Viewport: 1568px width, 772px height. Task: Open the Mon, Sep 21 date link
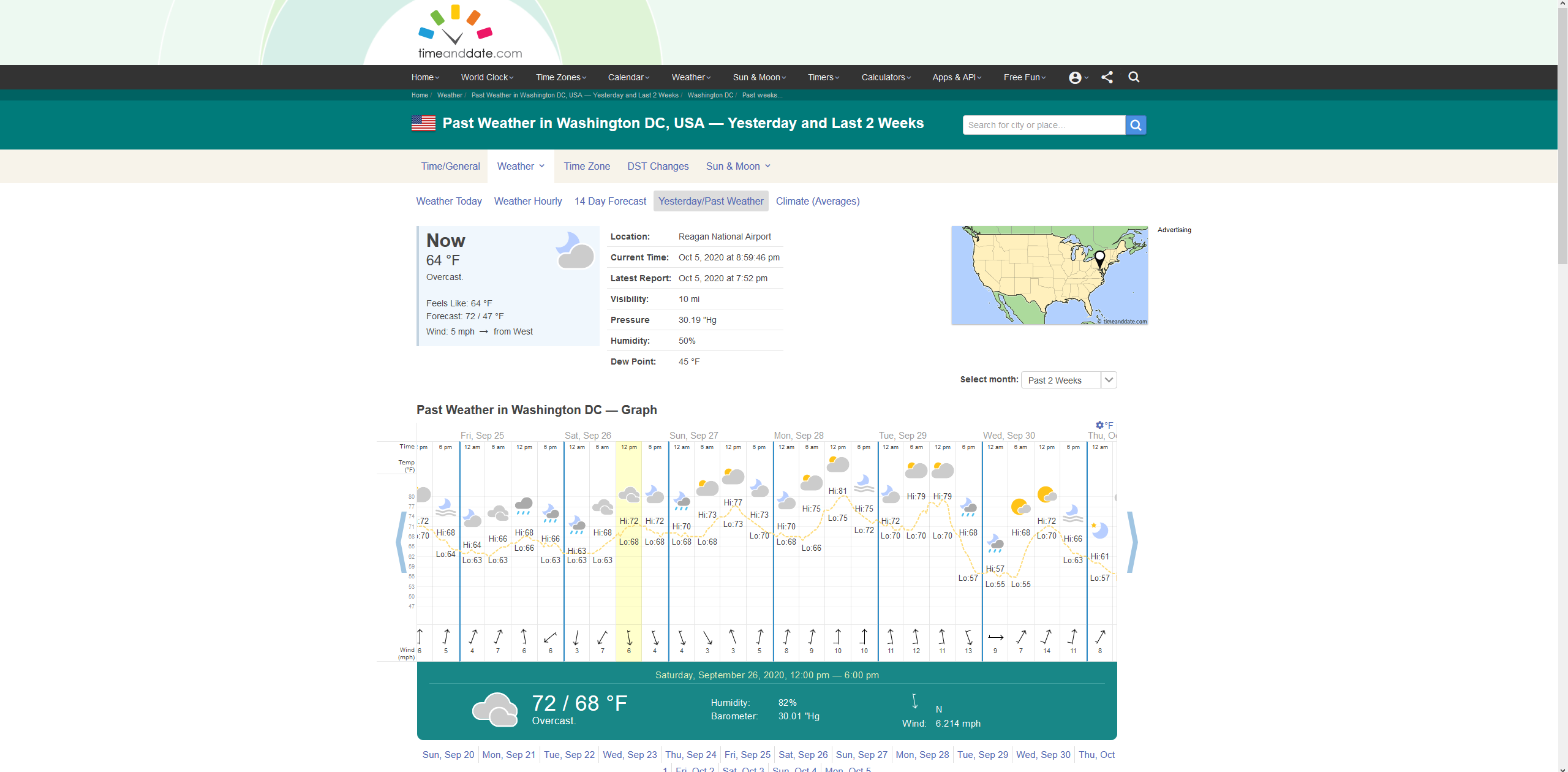pyautogui.click(x=509, y=754)
